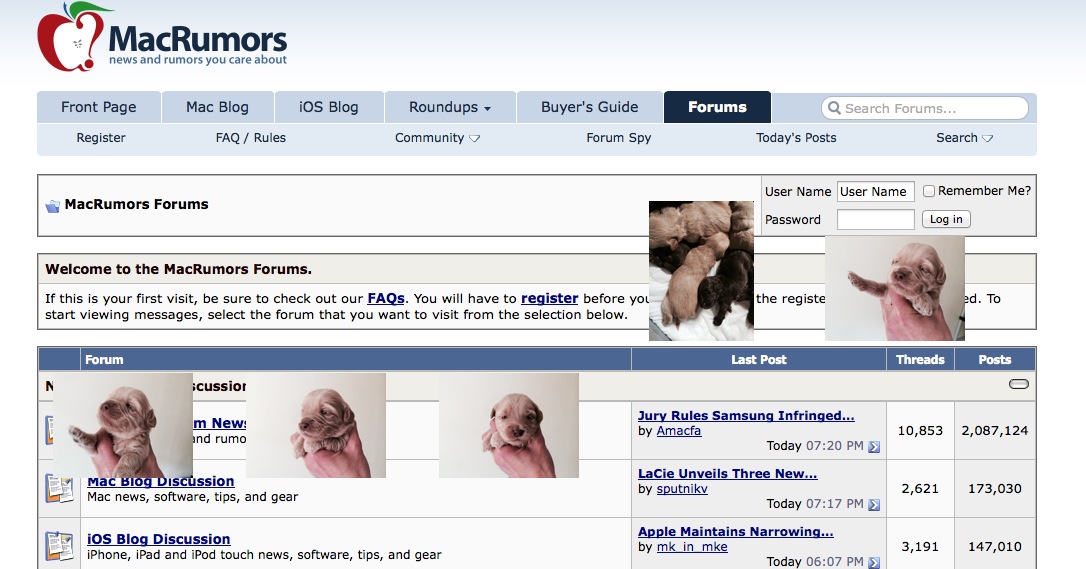Click the register link in welcome text
The image size is (1086, 569).
pos(549,298)
